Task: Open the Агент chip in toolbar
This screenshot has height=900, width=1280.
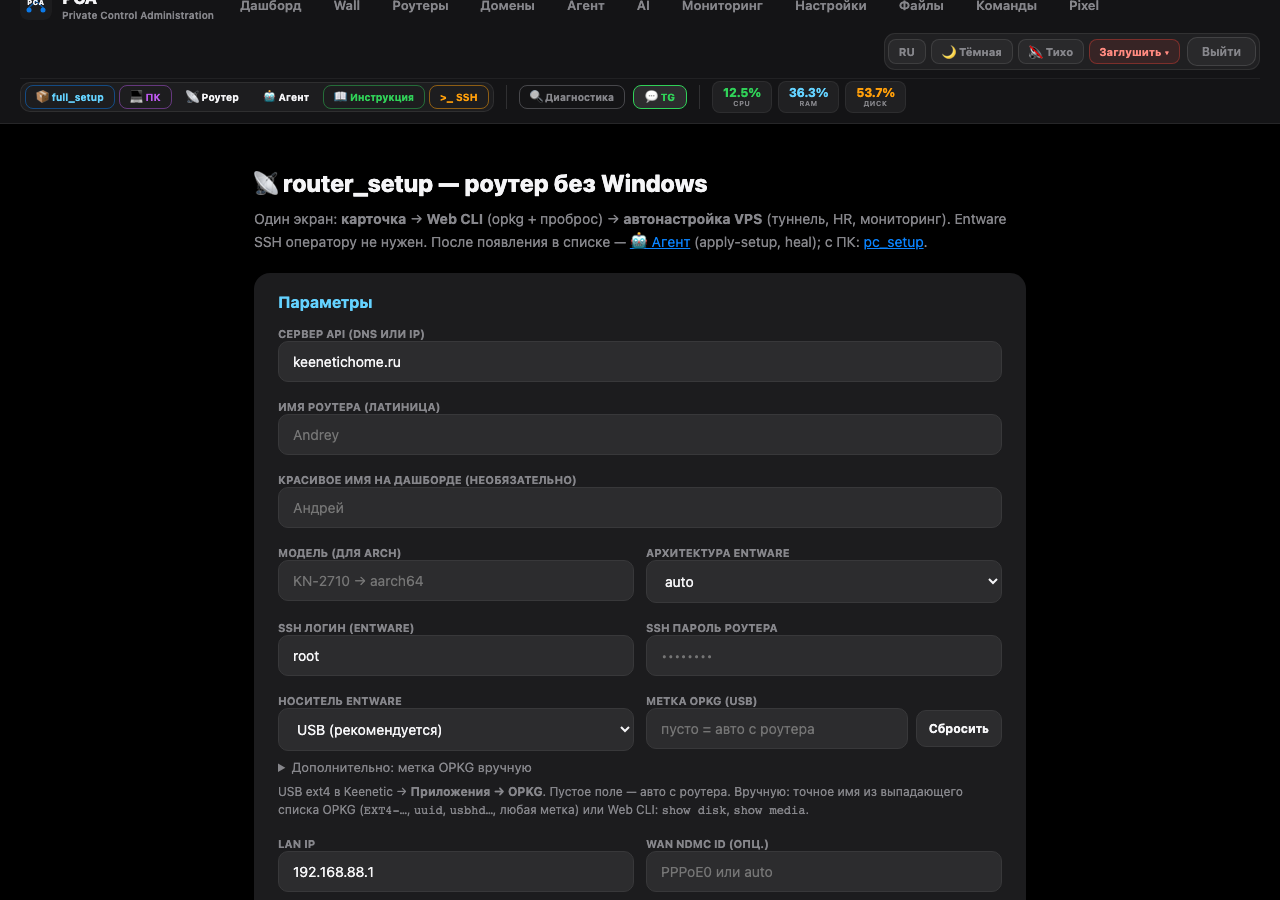Action: pyautogui.click(x=286, y=97)
